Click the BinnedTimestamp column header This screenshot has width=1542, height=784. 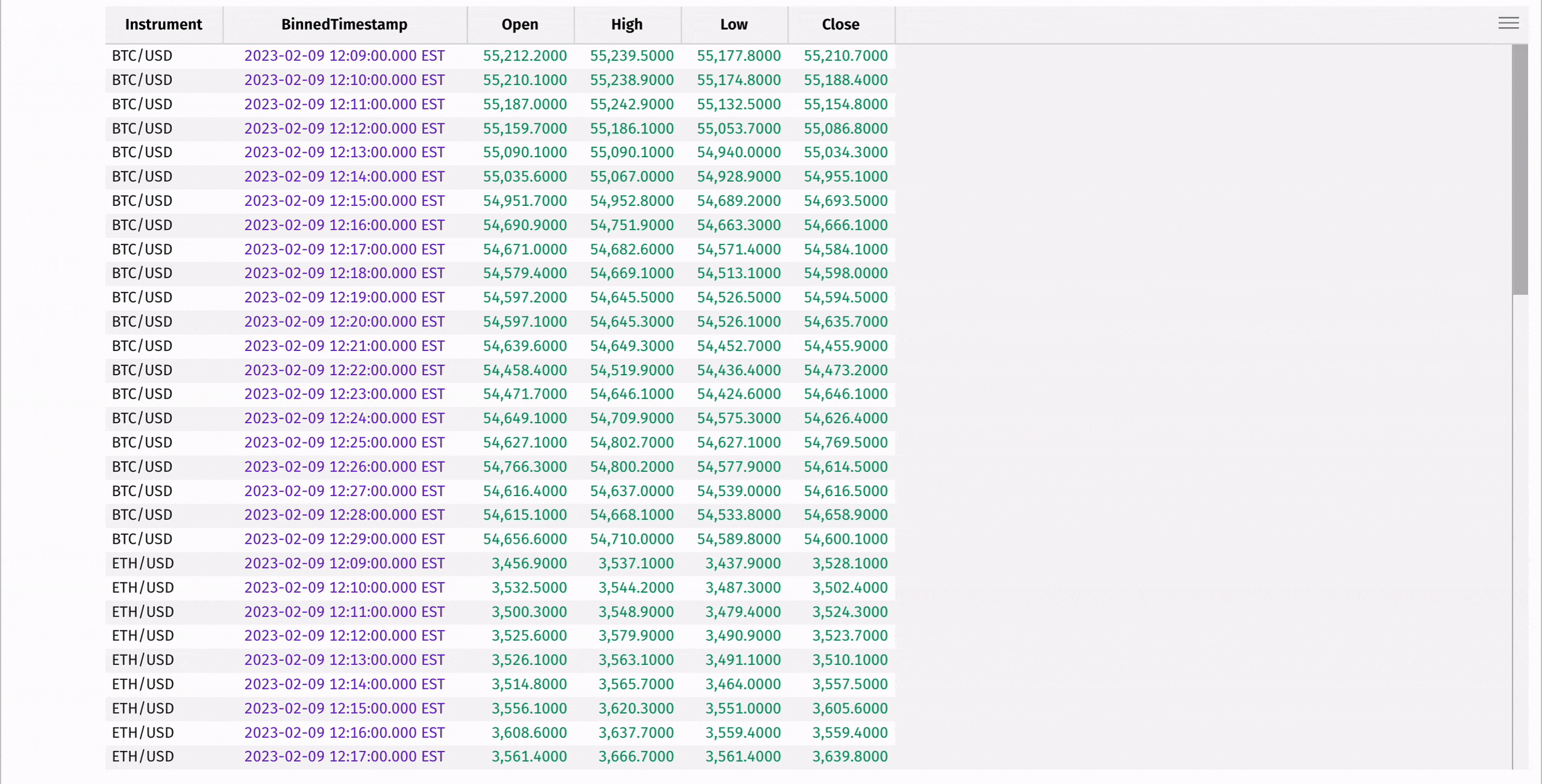344,24
